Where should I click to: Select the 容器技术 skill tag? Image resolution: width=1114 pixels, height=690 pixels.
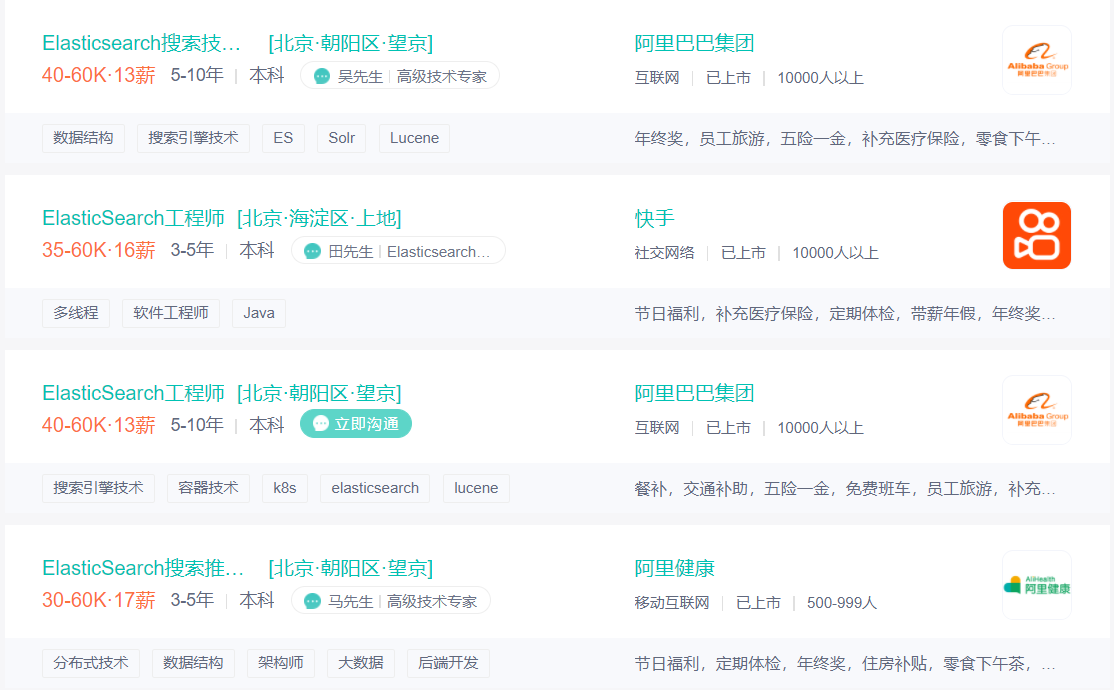coord(208,488)
